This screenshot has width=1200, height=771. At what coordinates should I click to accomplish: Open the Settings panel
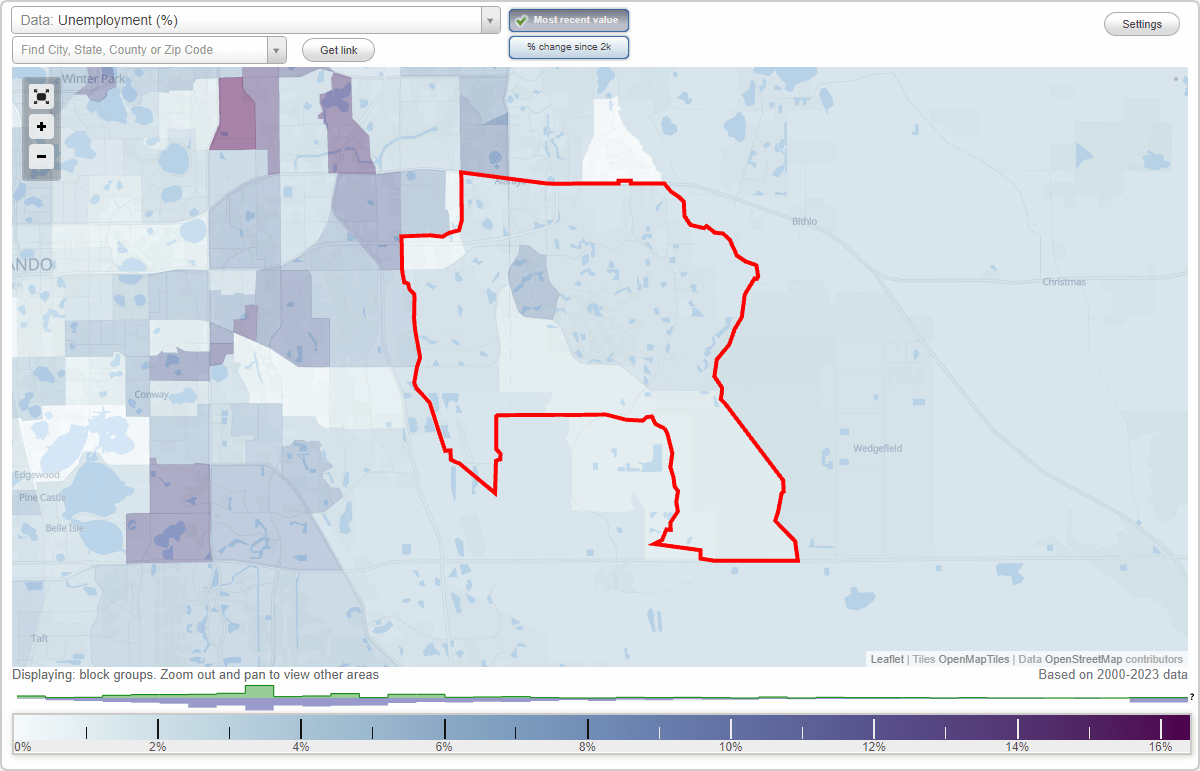(x=1141, y=23)
